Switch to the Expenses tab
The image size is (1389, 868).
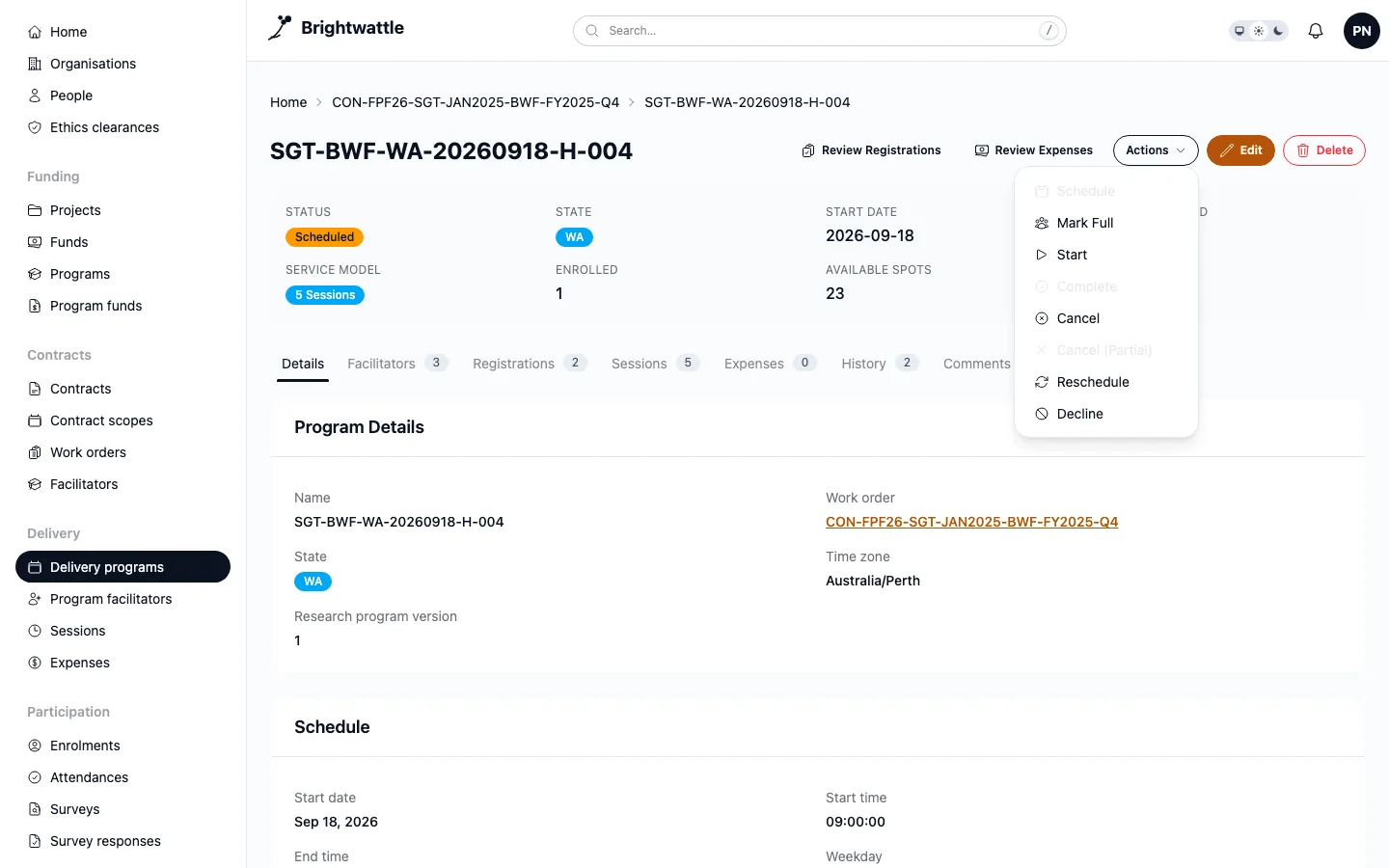point(770,364)
